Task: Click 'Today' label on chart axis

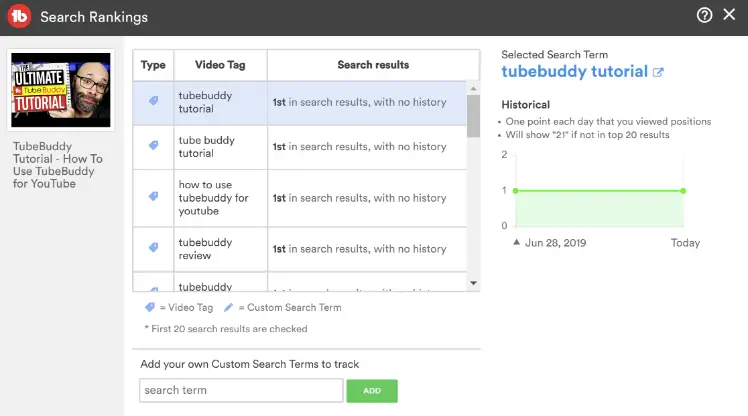Action: [x=685, y=243]
